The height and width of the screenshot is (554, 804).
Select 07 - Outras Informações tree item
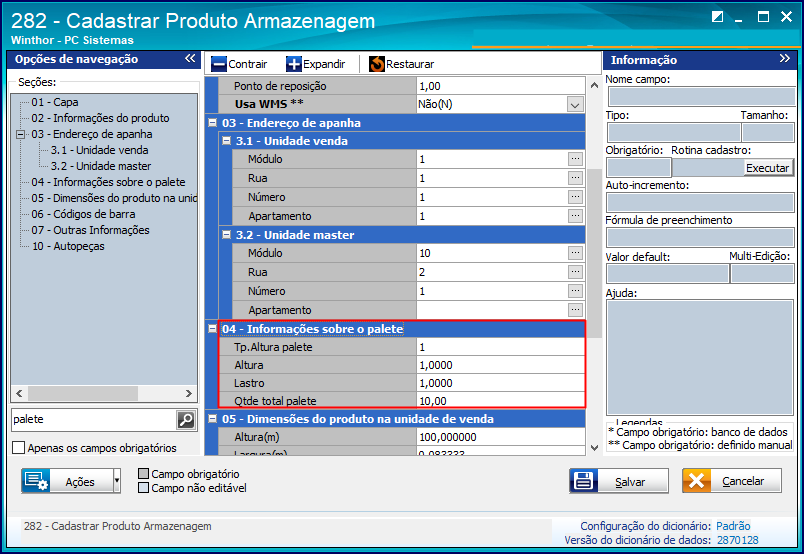tap(90, 230)
